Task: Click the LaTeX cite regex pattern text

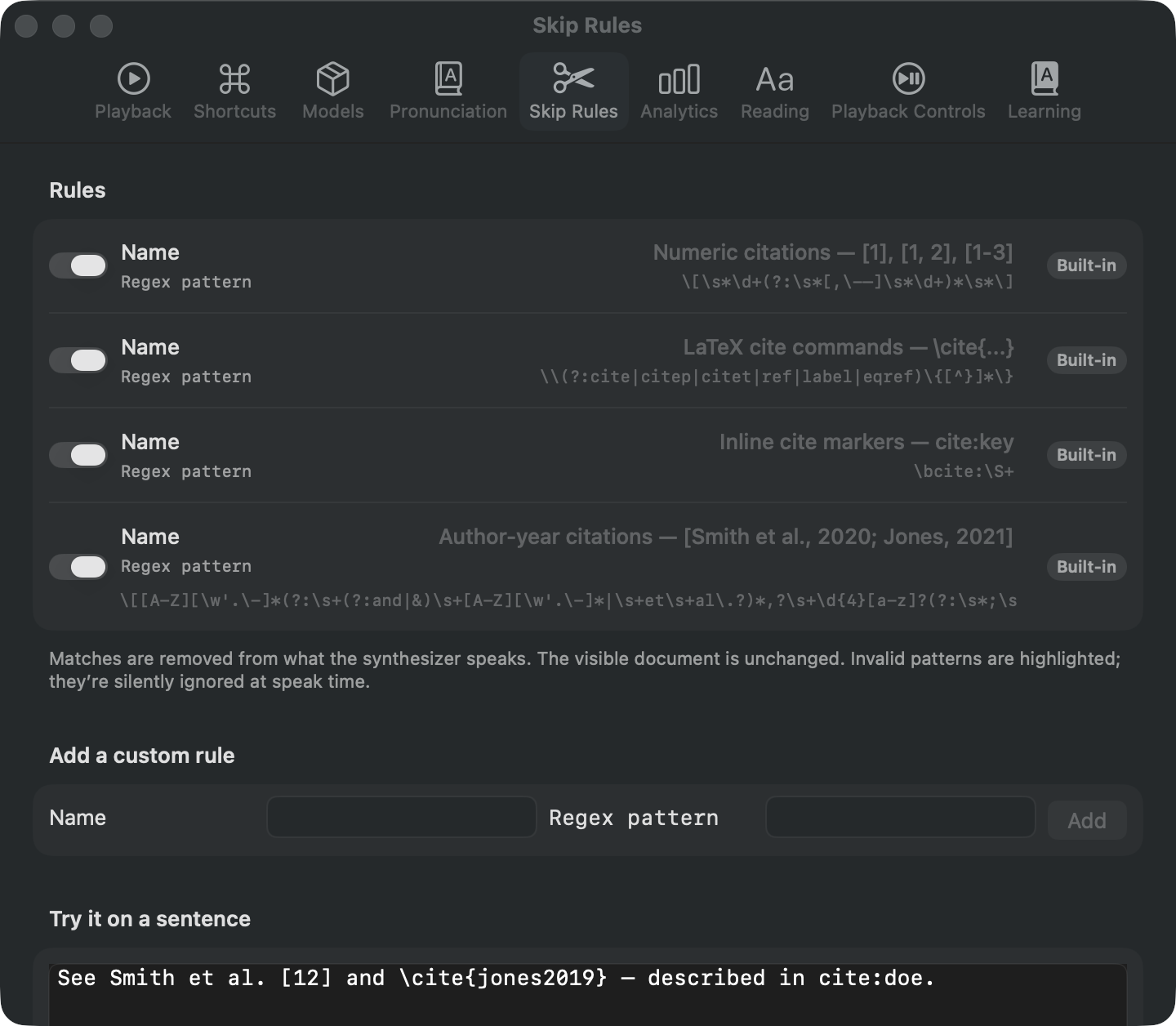Action: (x=777, y=377)
